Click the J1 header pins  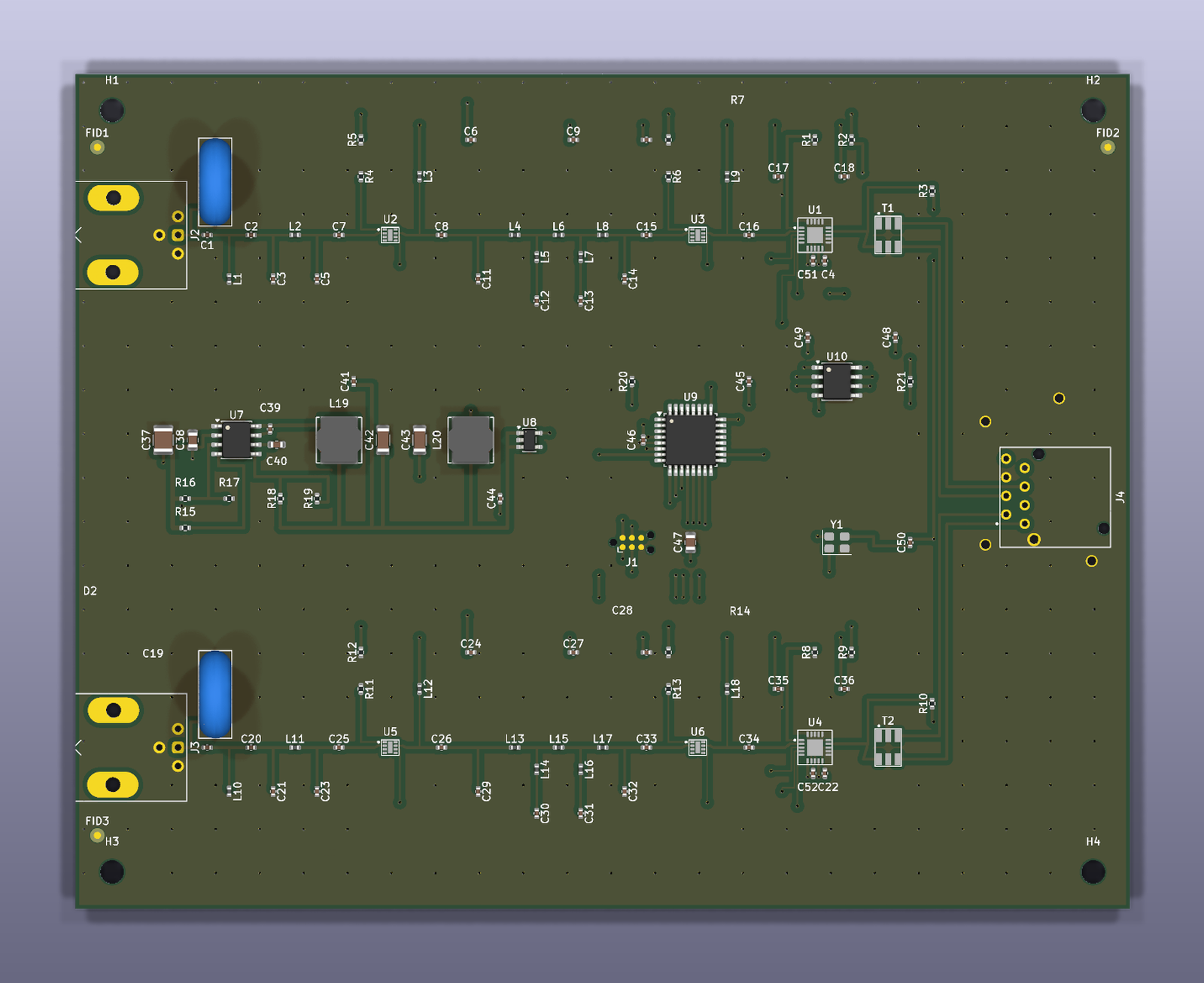(x=631, y=543)
